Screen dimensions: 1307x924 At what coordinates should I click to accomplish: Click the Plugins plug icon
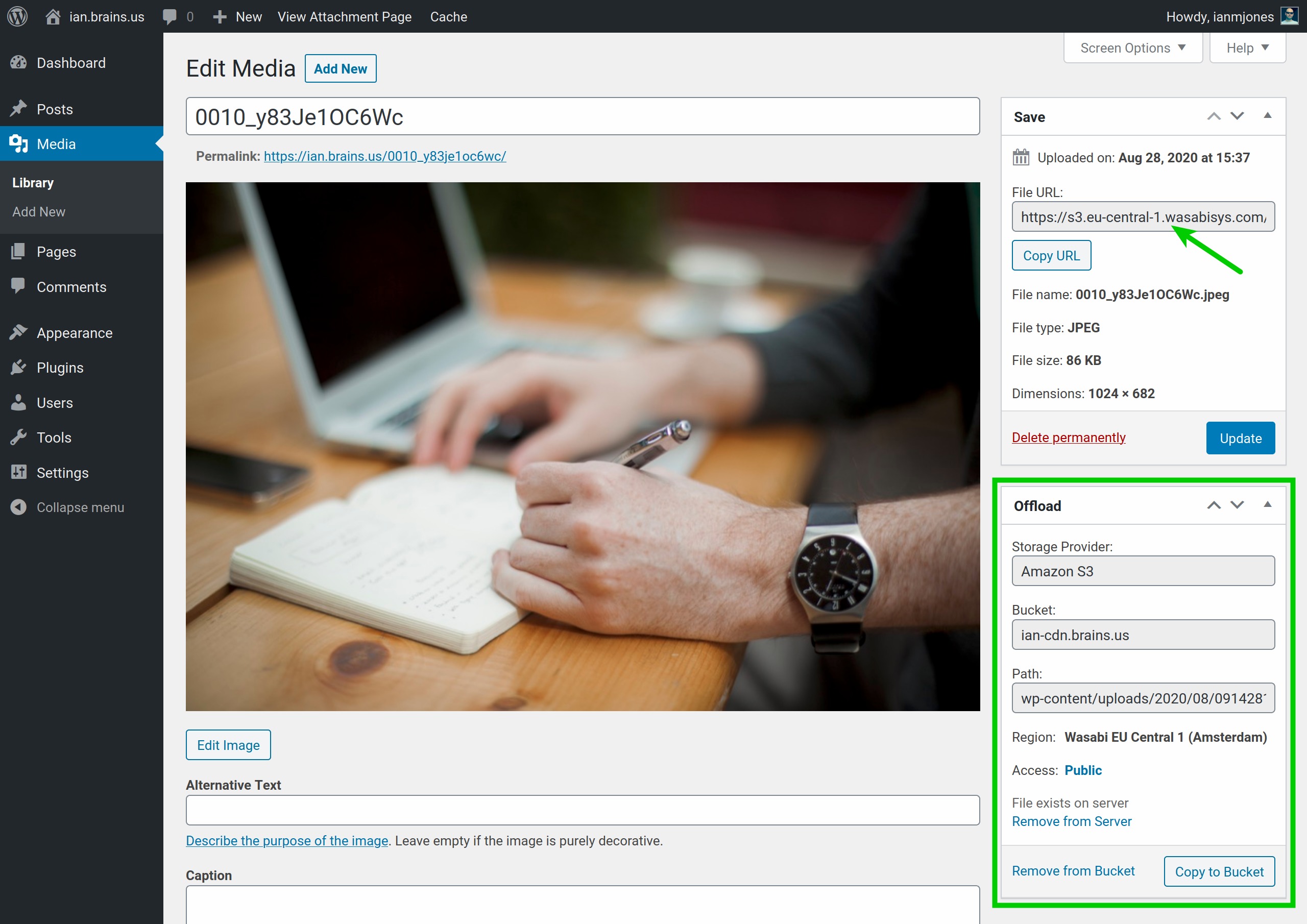coord(18,368)
